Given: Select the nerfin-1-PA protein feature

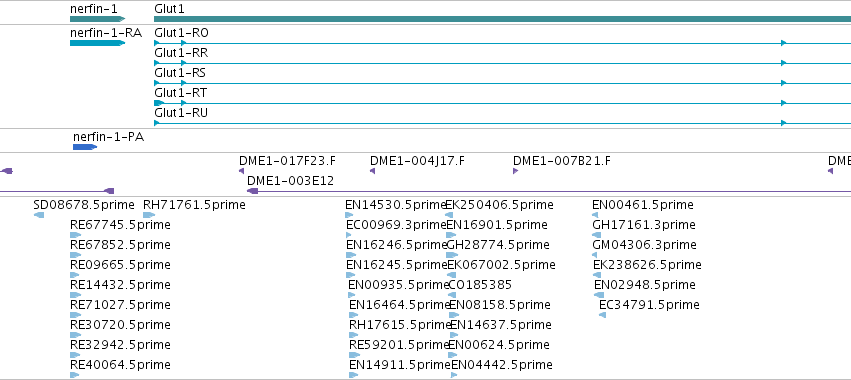Looking at the screenshot, I should (85, 147).
